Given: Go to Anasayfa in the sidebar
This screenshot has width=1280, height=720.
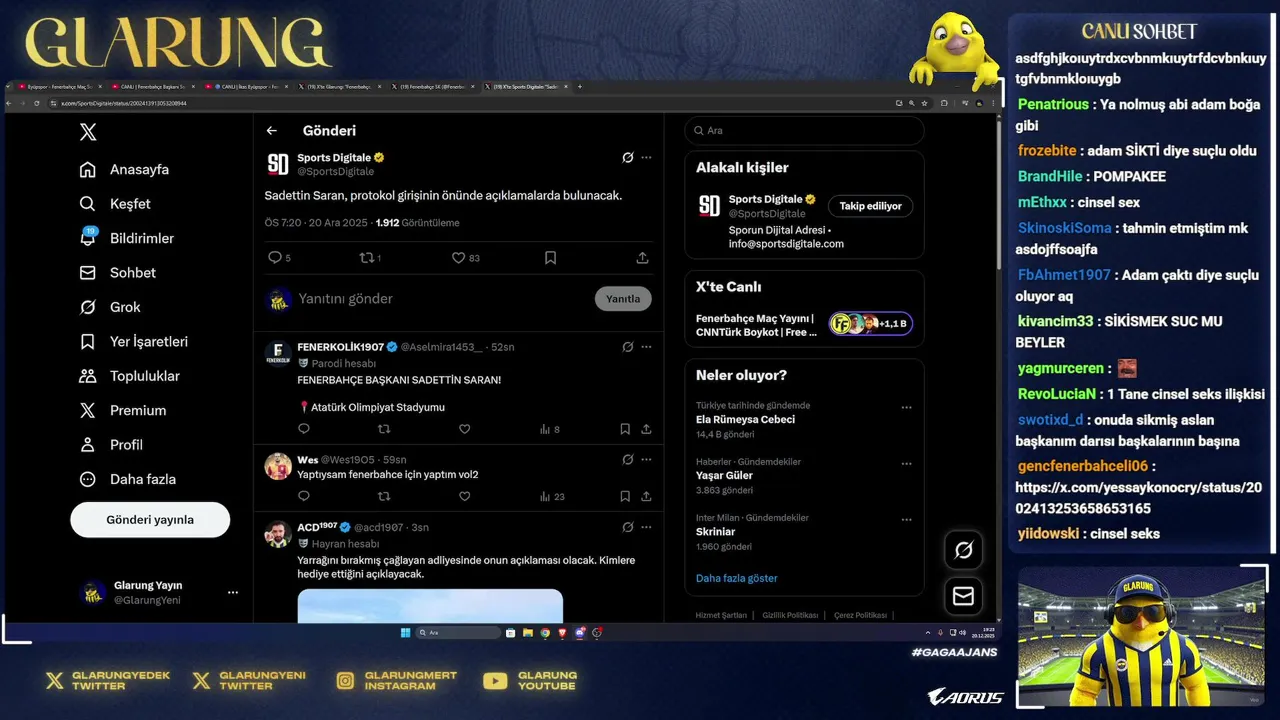Looking at the screenshot, I should (124, 170).
